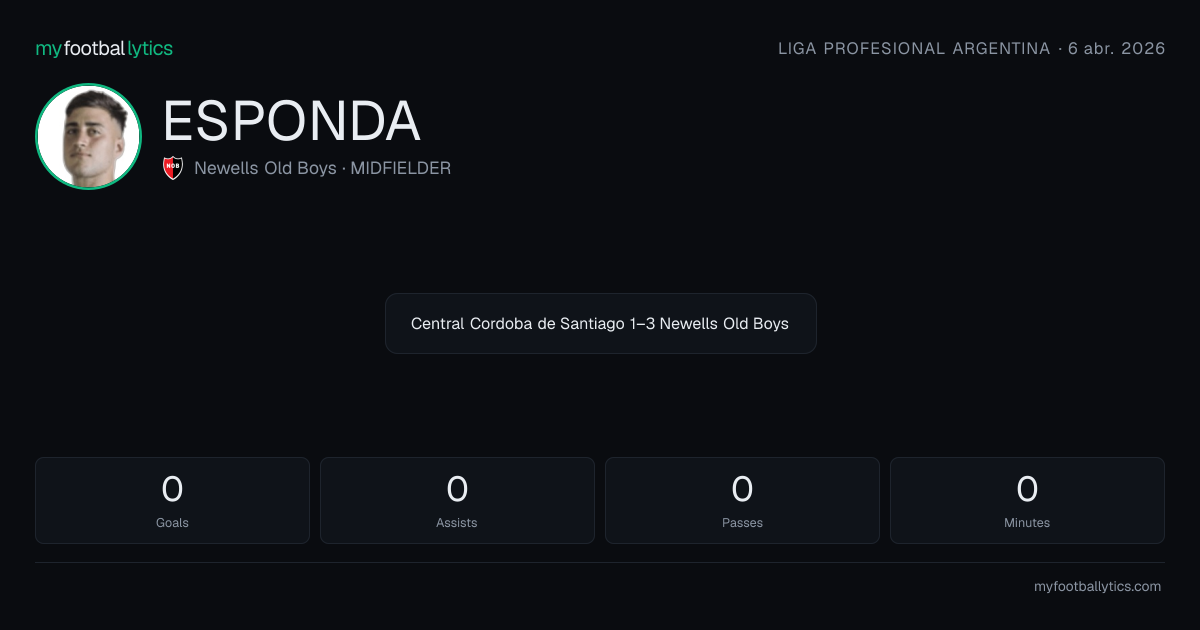Select the Goals stat card
The height and width of the screenshot is (630, 1200).
(x=172, y=500)
